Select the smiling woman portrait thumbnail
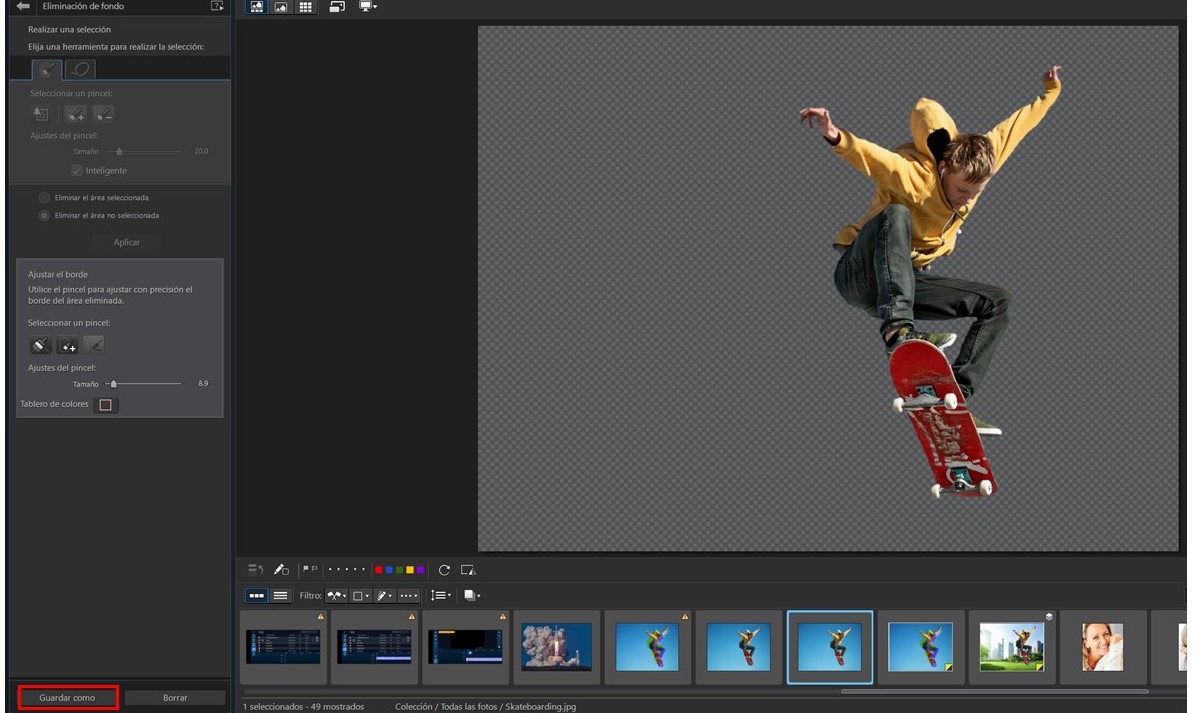The height and width of the screenshot is (713, 1198). 1102,647
